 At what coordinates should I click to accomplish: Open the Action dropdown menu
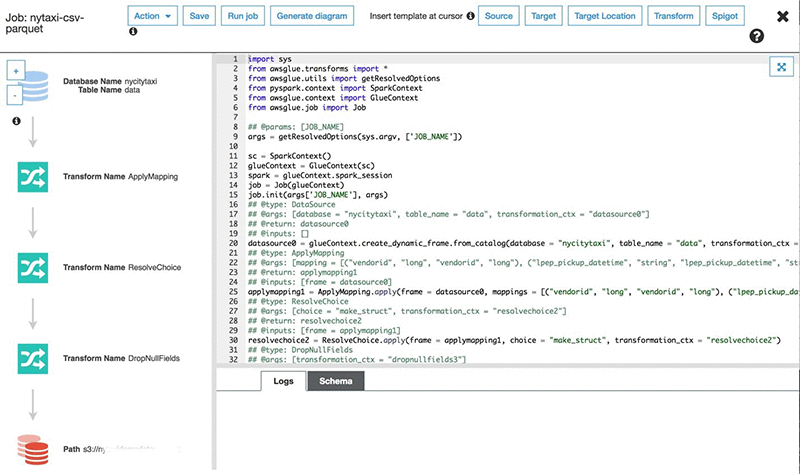coord(153,16)
